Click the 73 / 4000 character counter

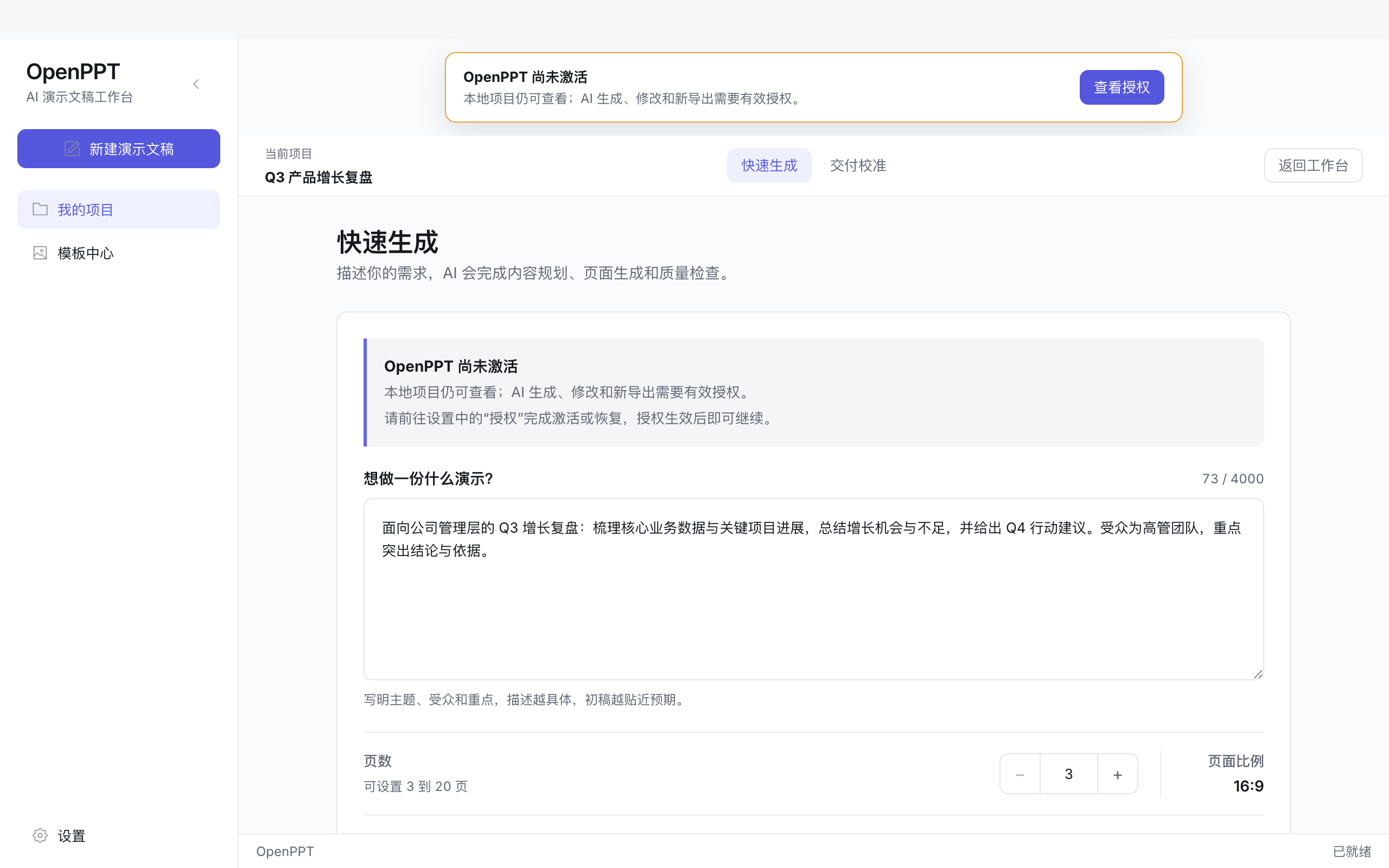[1233, 479]
